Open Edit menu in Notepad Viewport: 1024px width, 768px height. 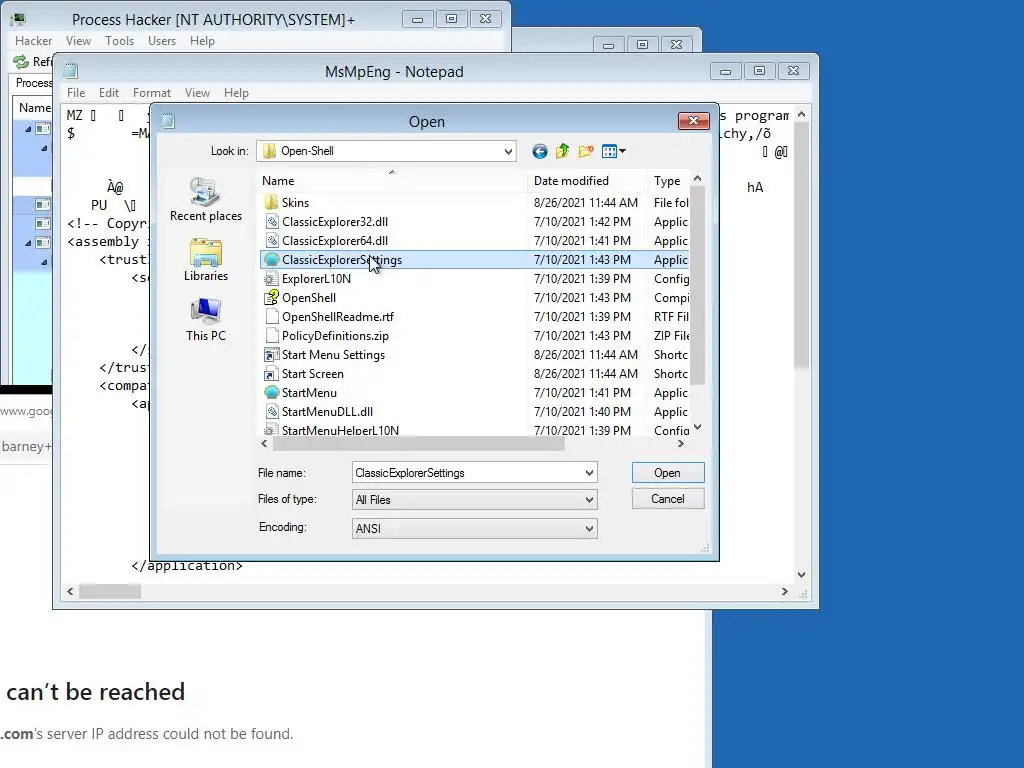point(108,93)
